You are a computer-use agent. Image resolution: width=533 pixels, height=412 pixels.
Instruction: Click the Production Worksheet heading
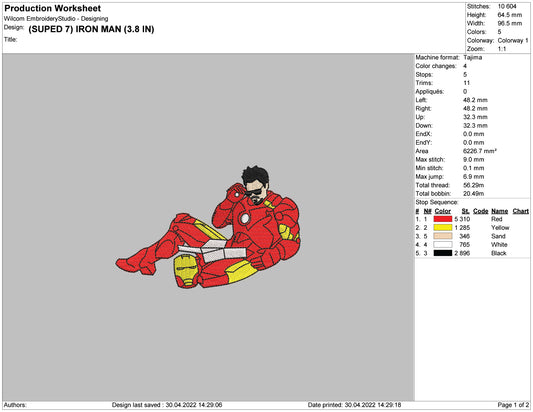click(52, 8)
